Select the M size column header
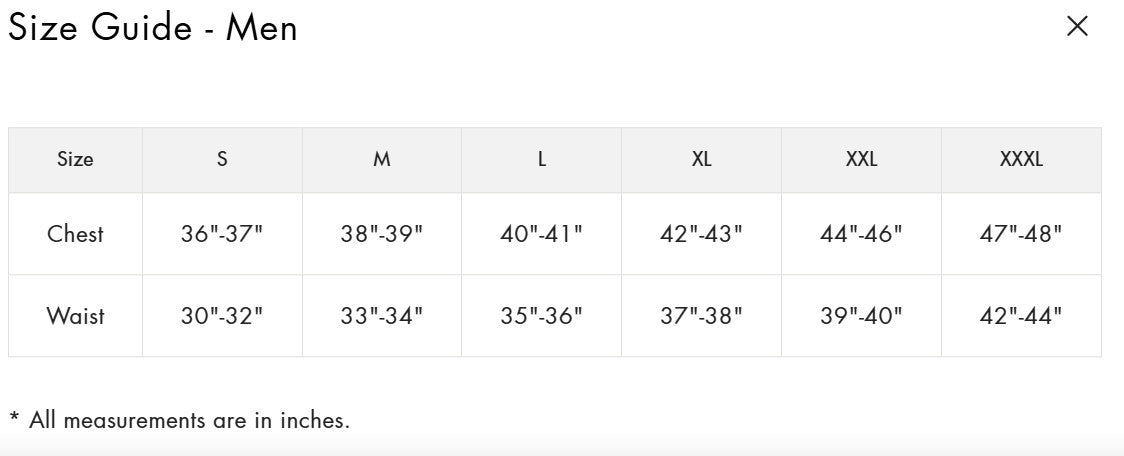Image resolution: width=1124 pixels, height=456 pixels. [x=382, y=159]
